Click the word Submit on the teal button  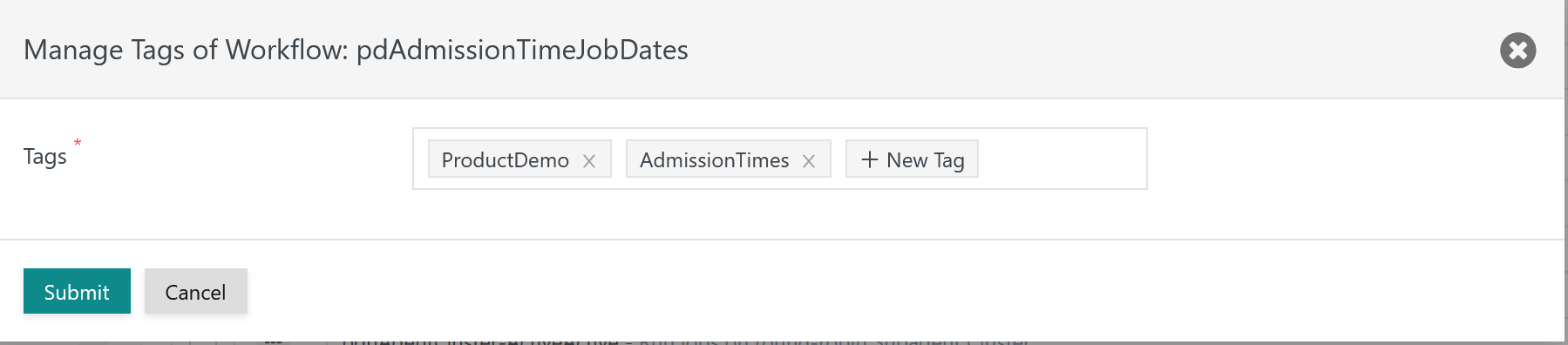77,292
